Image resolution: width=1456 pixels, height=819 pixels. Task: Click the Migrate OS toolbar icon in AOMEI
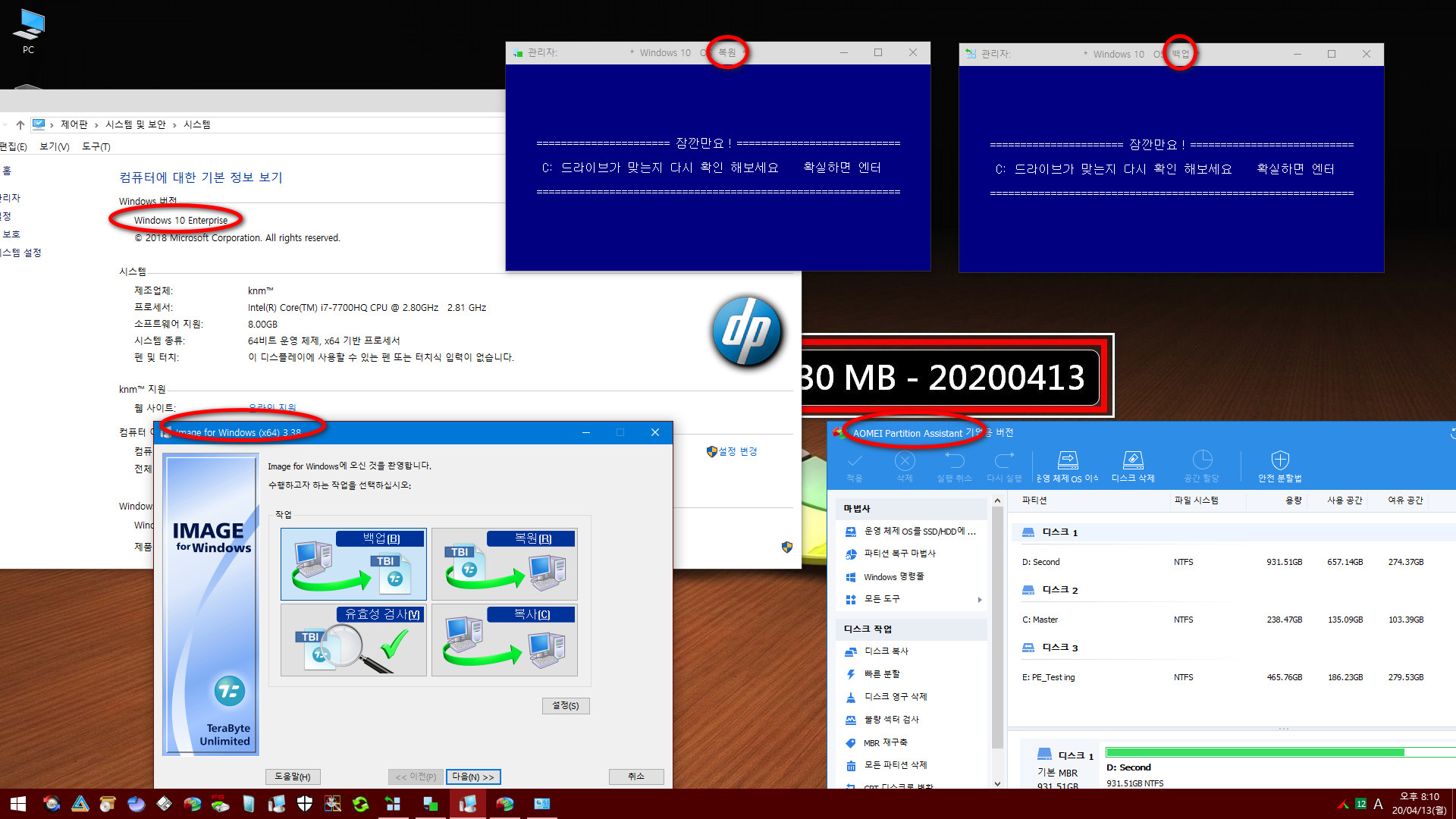click(x=1068, y=466)
